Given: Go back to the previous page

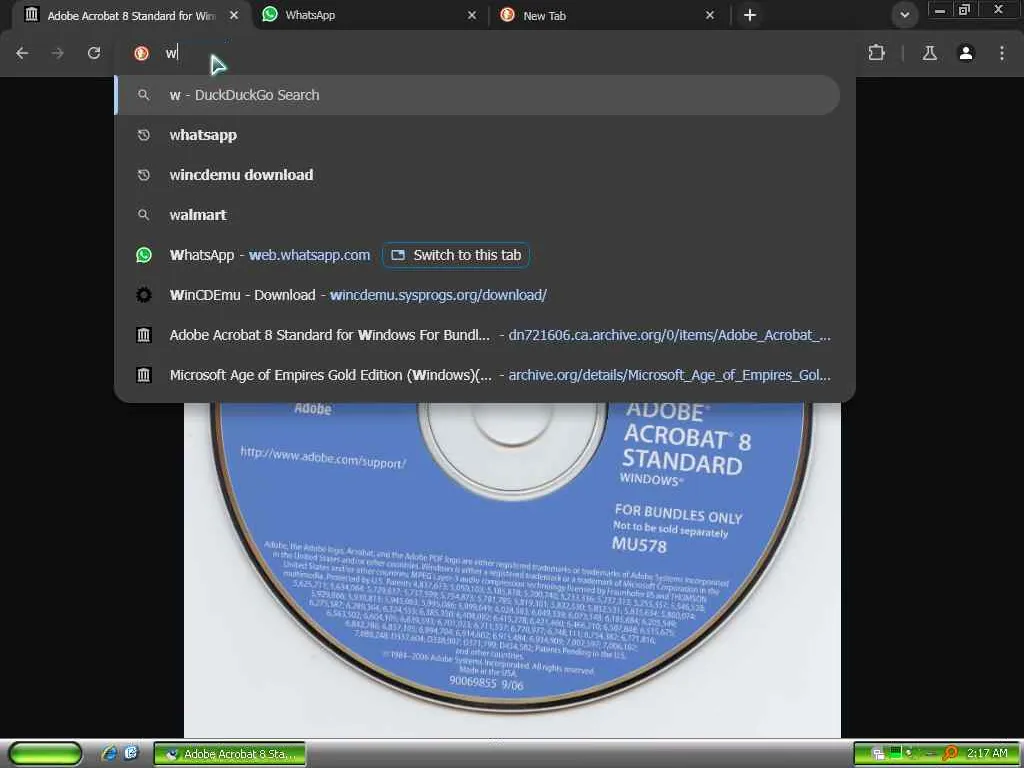Looking at the screenshot, I should [x=22, y=53].
